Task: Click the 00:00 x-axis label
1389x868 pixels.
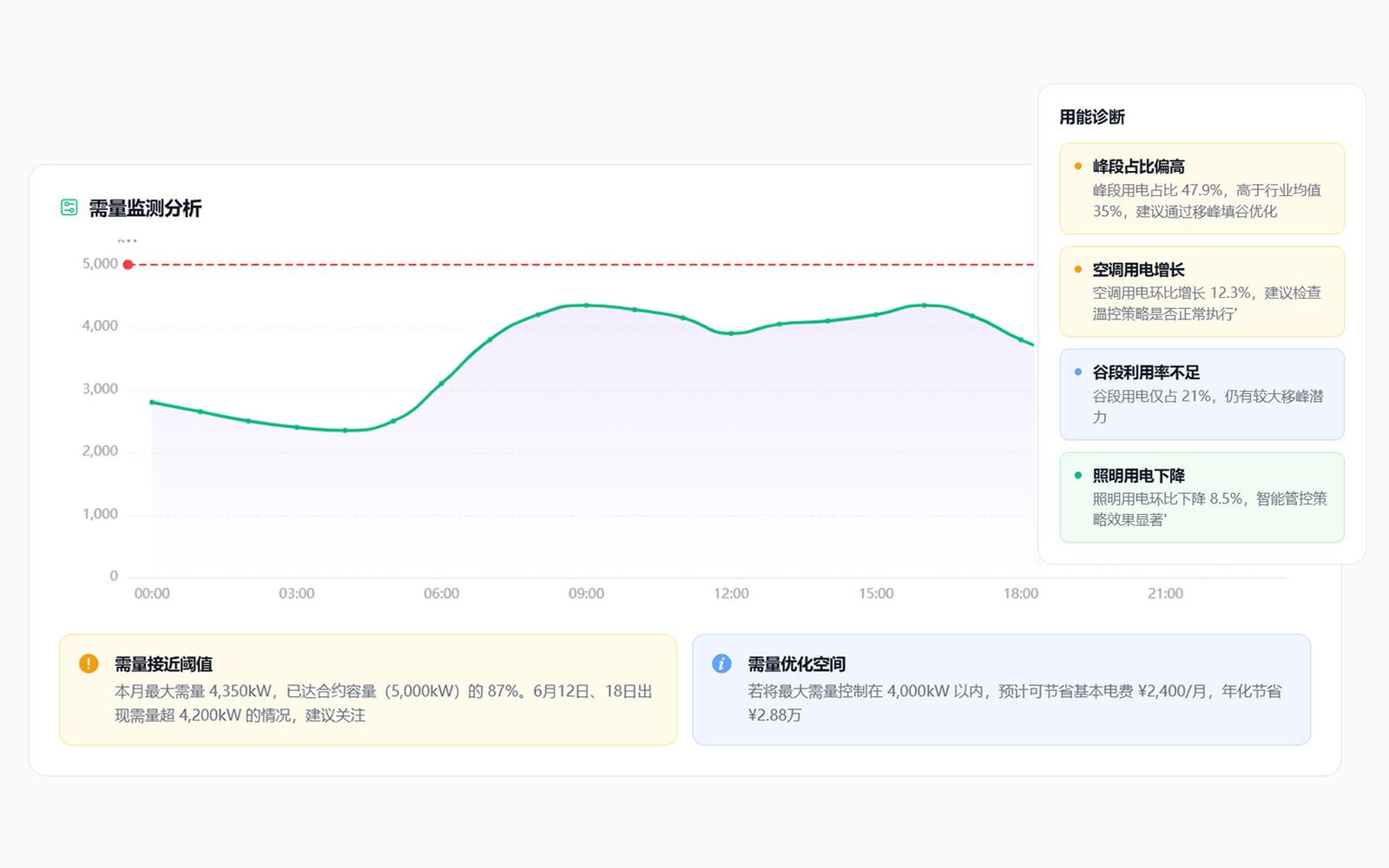Action: pos(152,594)
